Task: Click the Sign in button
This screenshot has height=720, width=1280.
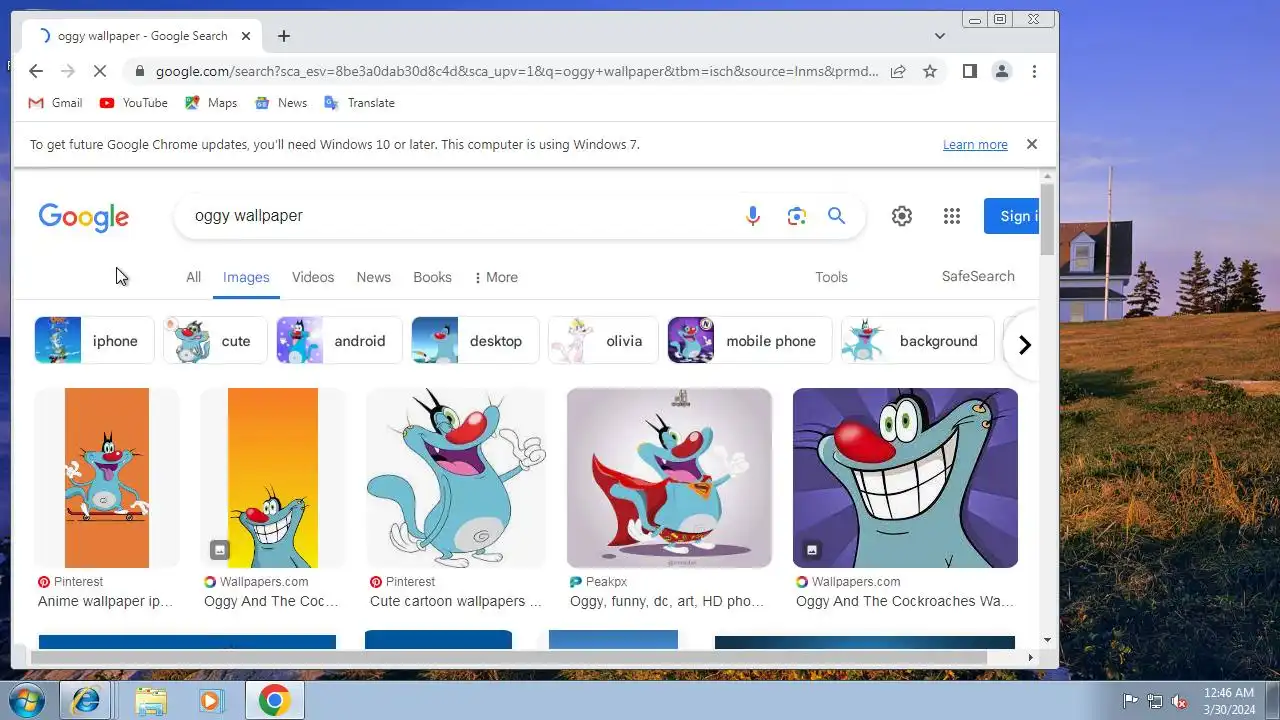Action: [x=1012, y=216]
